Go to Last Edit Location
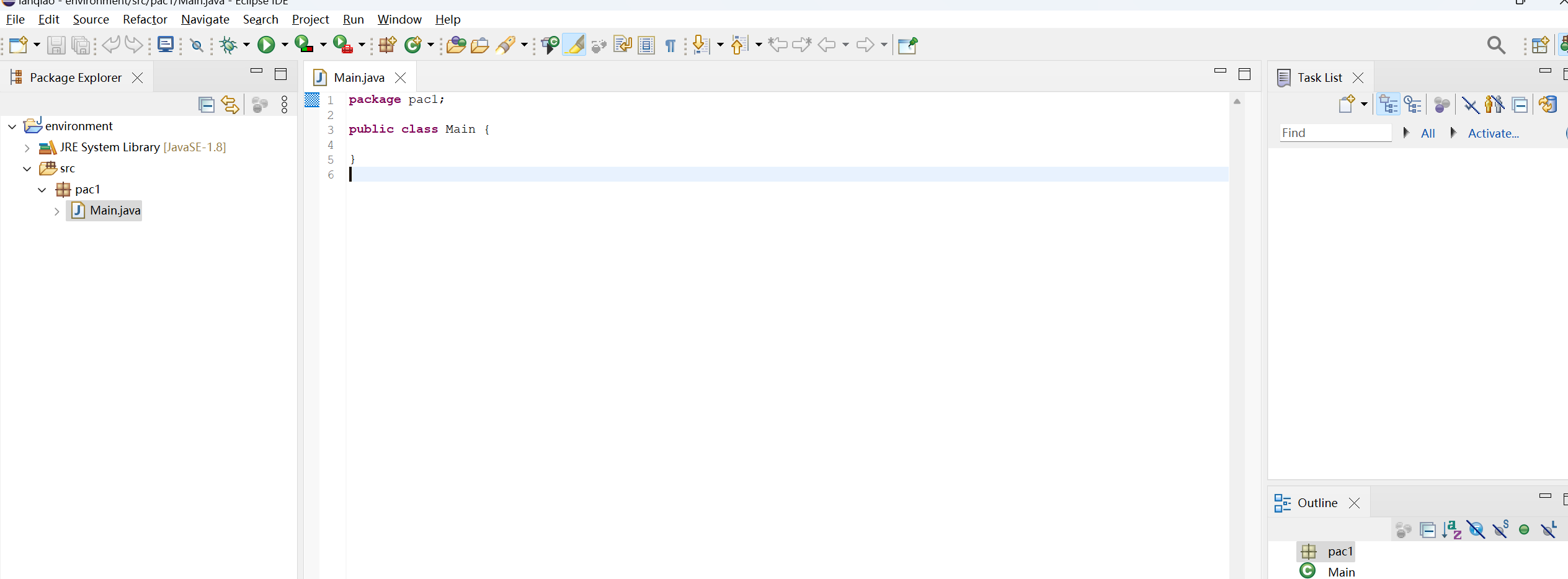1568x579 pixels. (777, 45)
